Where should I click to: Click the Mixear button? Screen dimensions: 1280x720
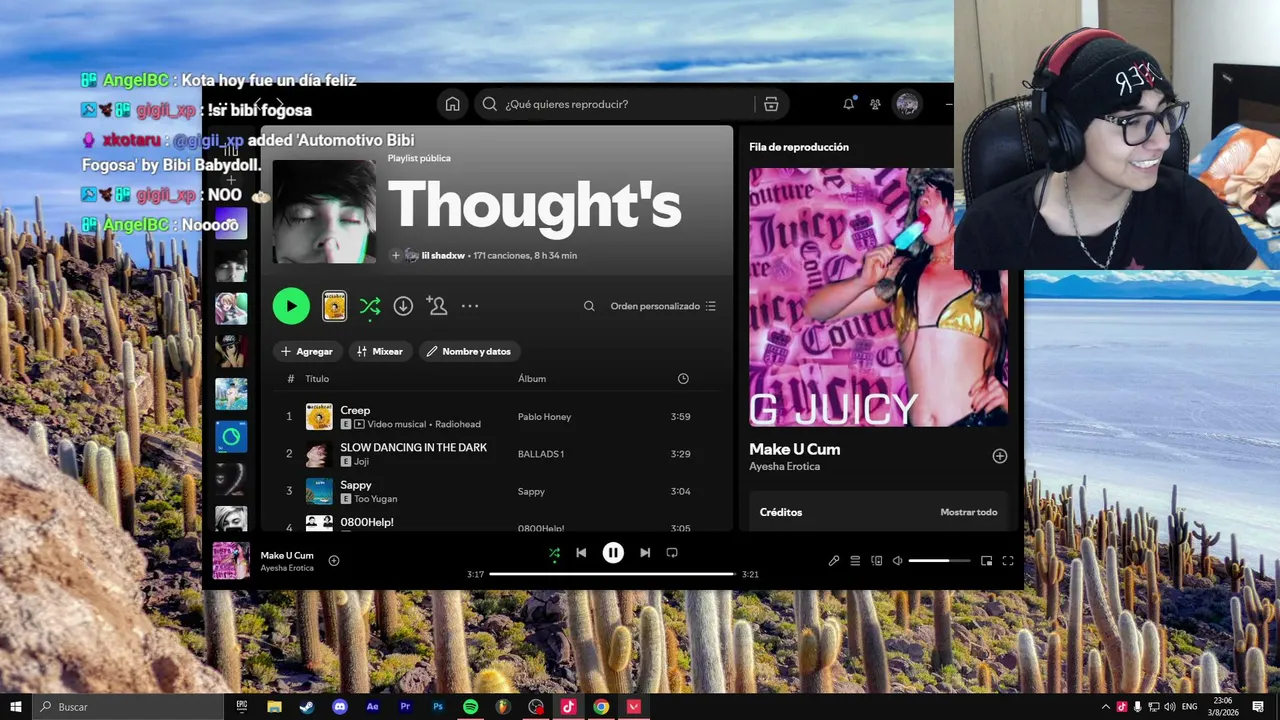(x=380, y=351)
